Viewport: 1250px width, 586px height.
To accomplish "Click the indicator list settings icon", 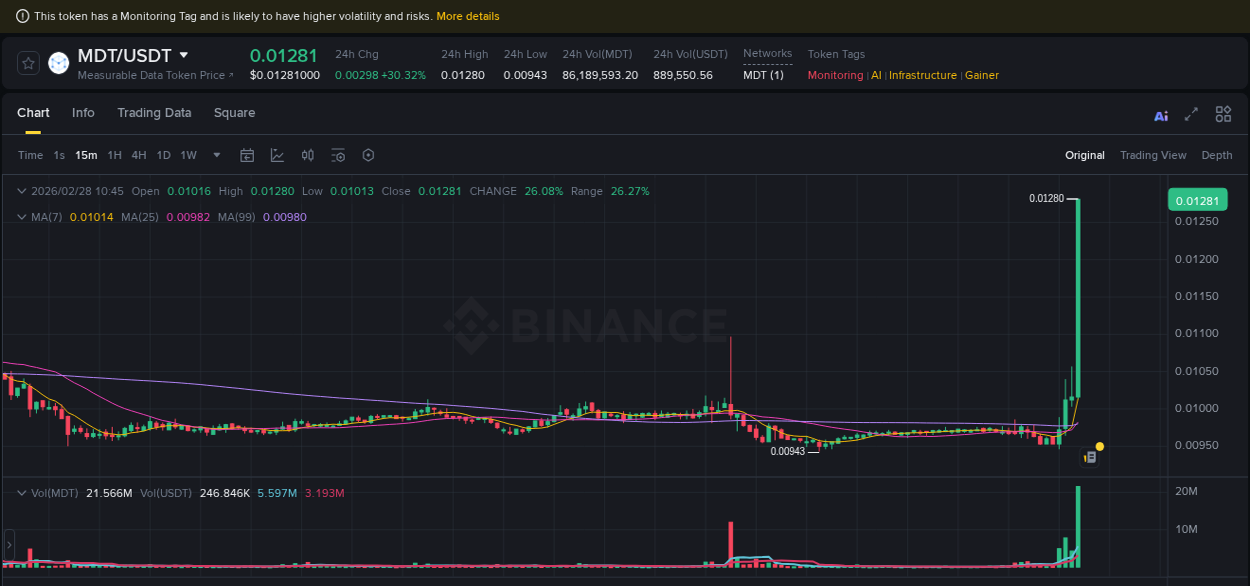I will click(x=338, y=155).
